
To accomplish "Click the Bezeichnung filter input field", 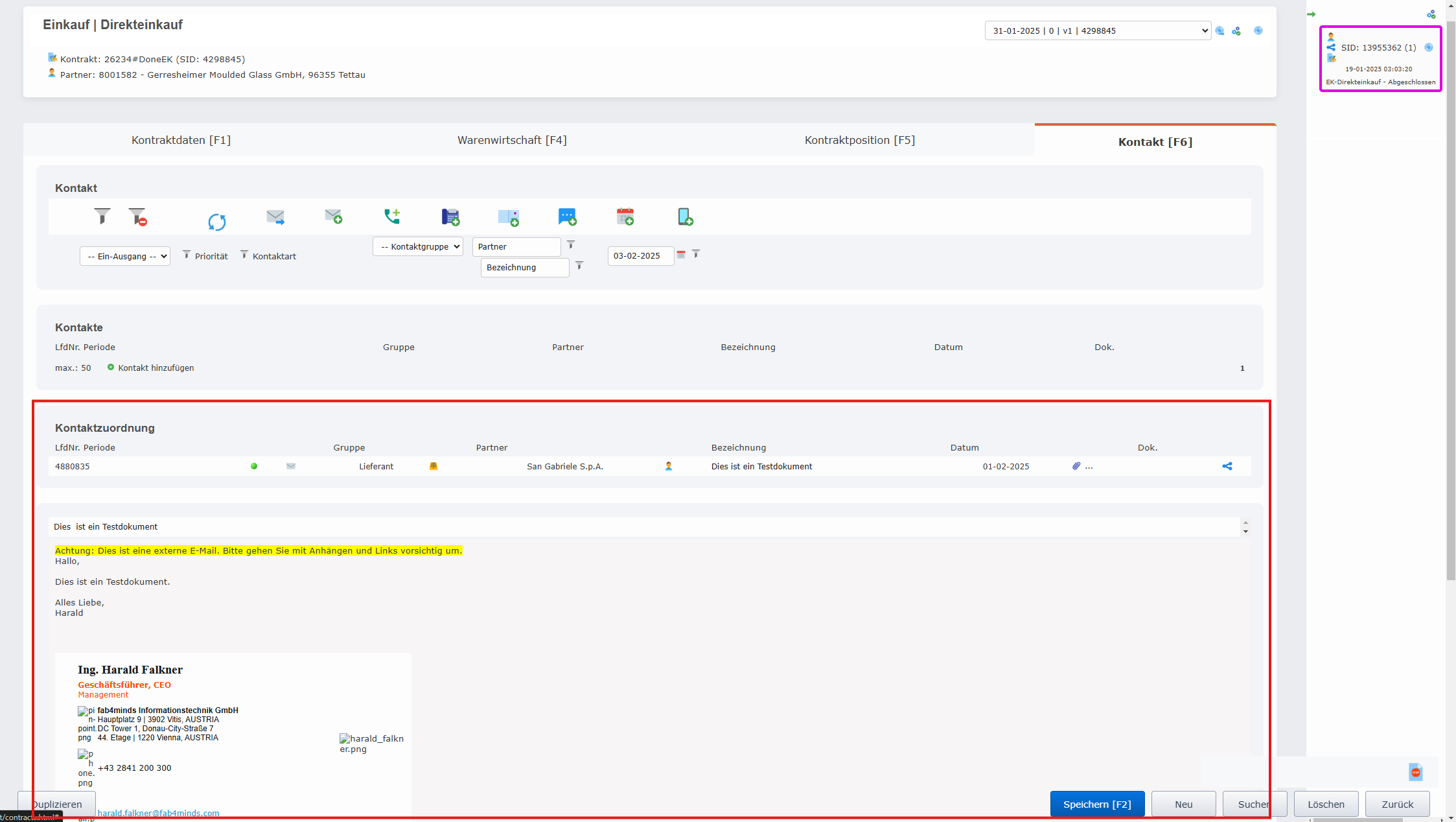I will pos(524,267).
